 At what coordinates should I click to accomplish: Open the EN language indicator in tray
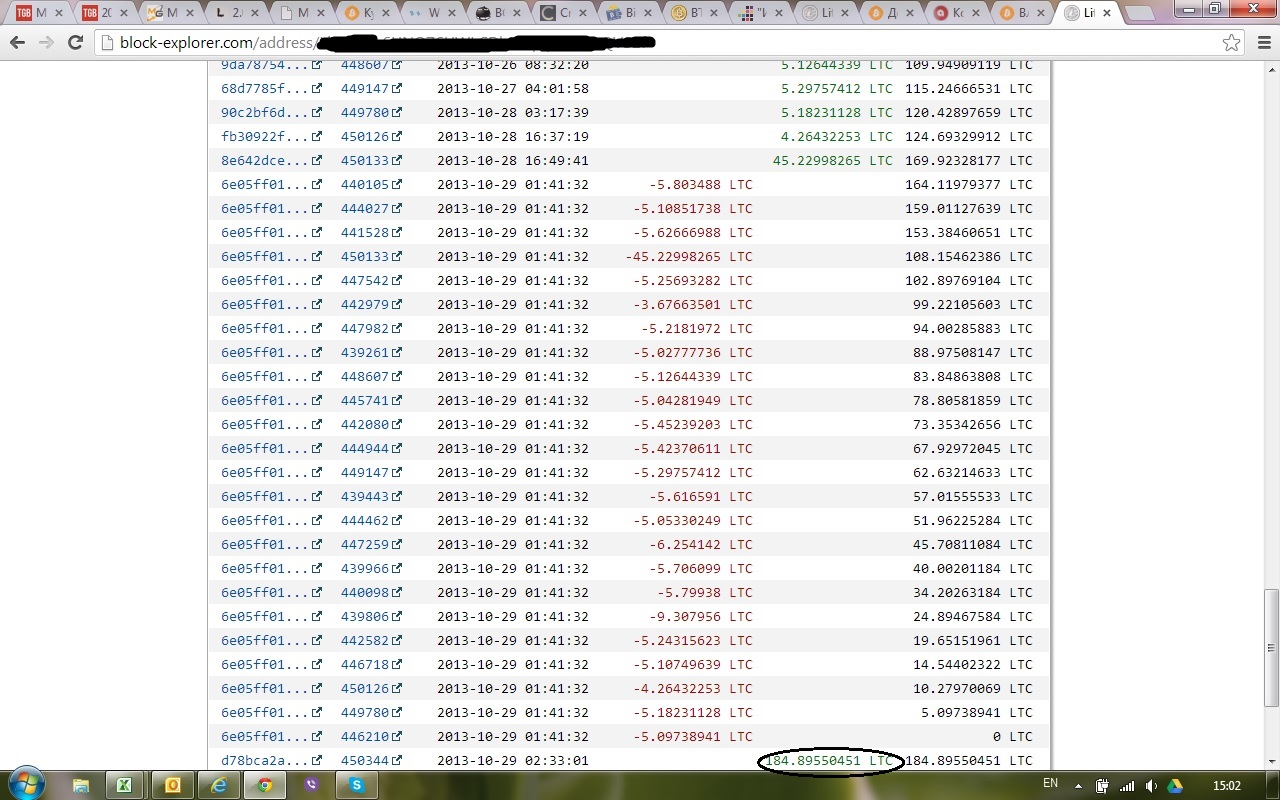(1050, 784)
